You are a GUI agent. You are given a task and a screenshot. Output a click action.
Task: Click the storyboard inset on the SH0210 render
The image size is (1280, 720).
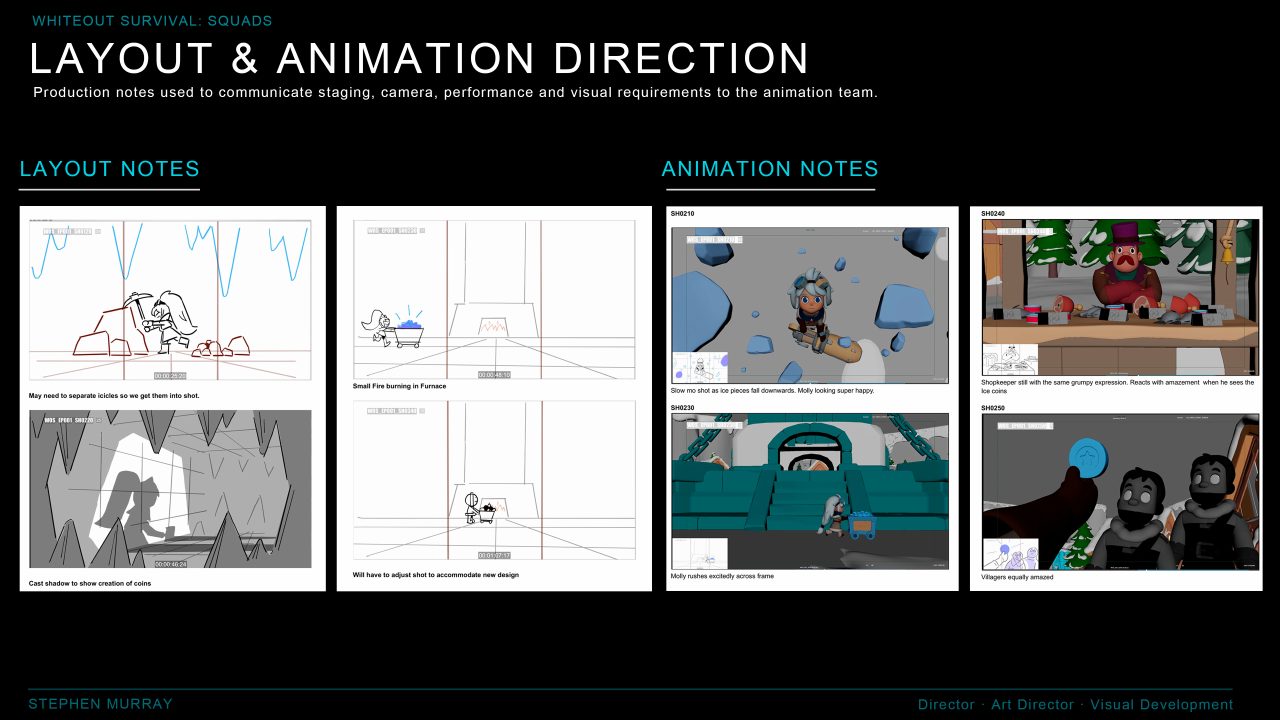(700, 367)
